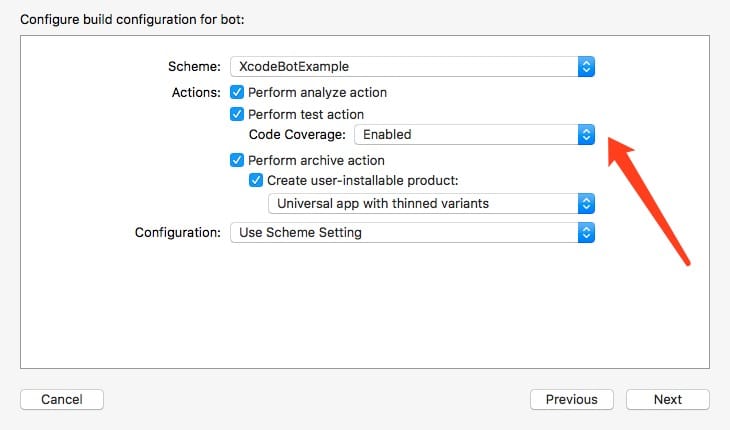This screenshot has height=430, width=730.
Task: Click the 'Code Coverage:' label
Action: point(297,134)
